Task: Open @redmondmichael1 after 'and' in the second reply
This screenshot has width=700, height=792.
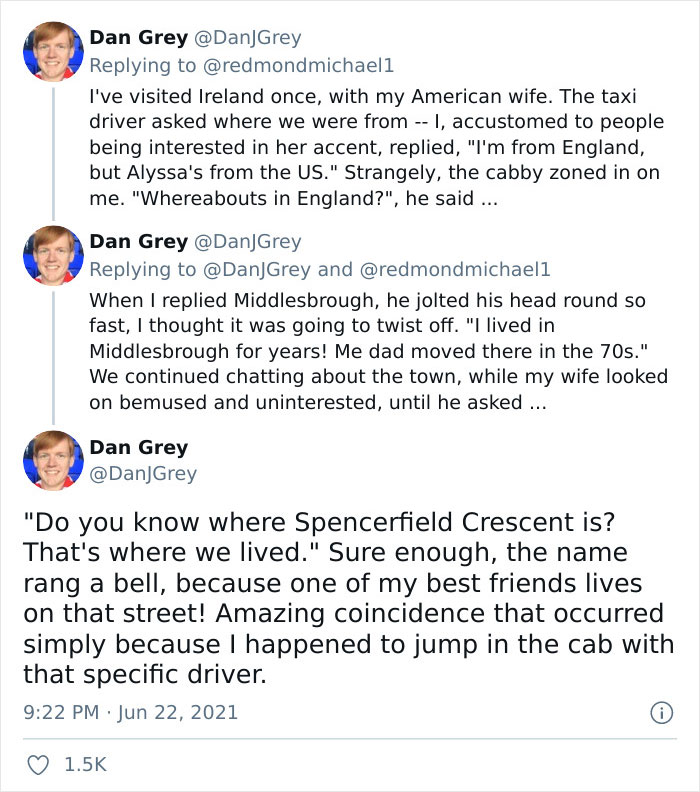Action: tap(454, 269)
